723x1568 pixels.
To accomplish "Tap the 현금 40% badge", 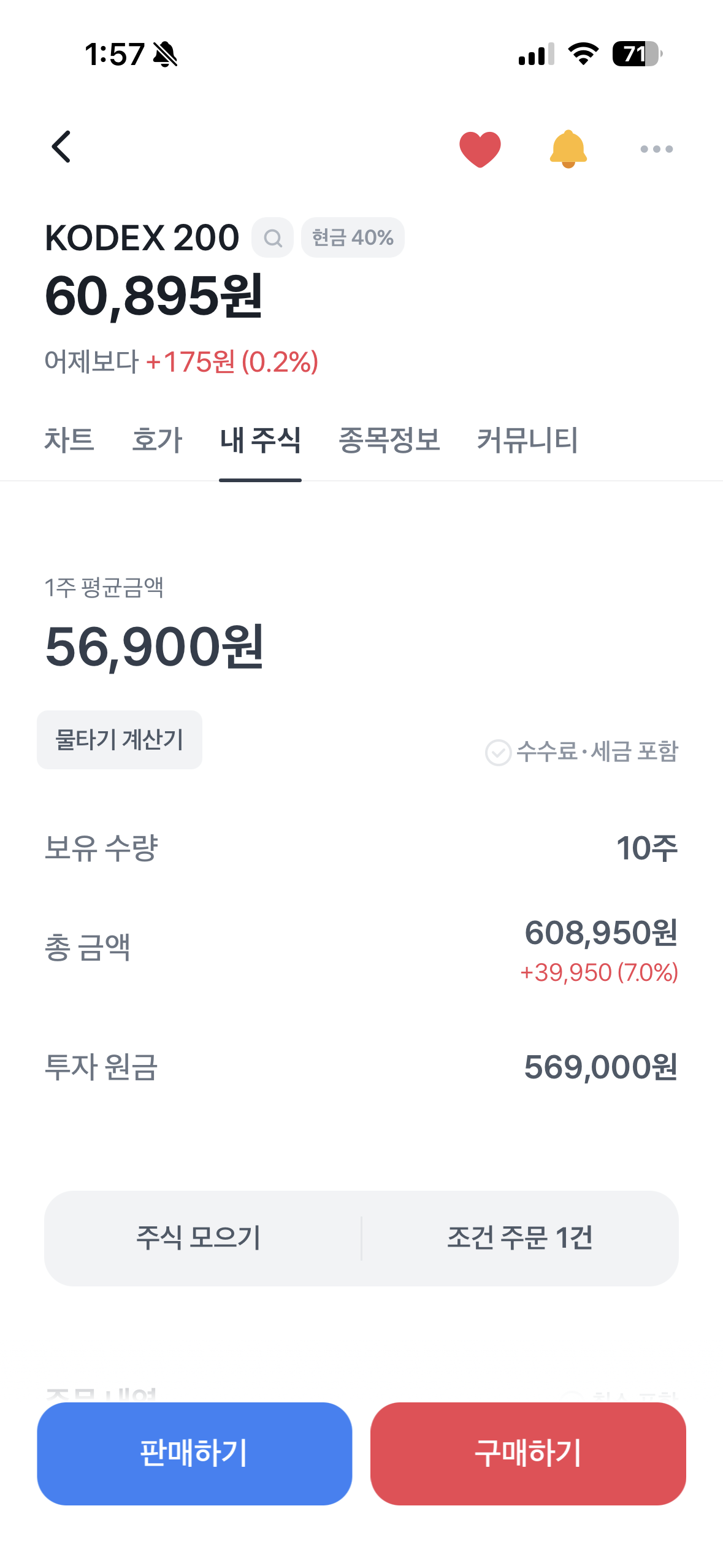I will point(353,238).
